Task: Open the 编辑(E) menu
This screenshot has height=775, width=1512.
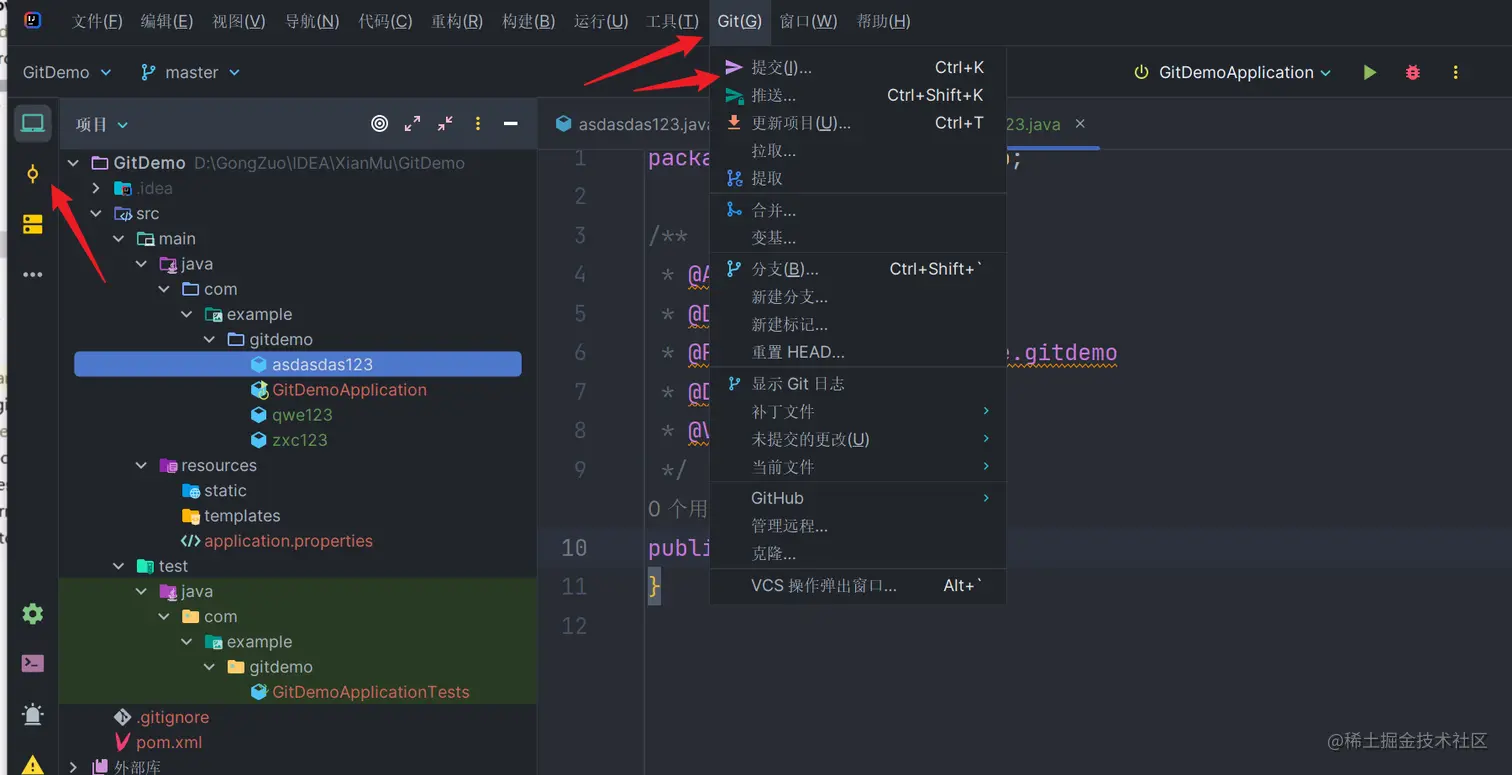Action: (x=167, y=21)
